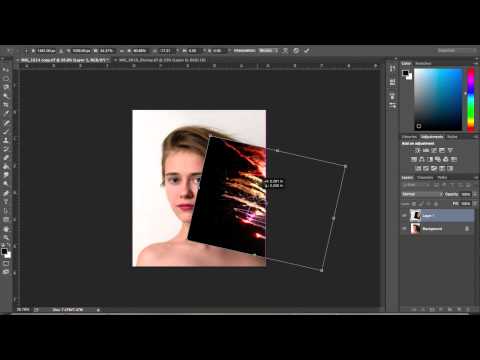Toggle lock transparent pixels
This screenshot has width=480, height=360.
click(414, 204)
